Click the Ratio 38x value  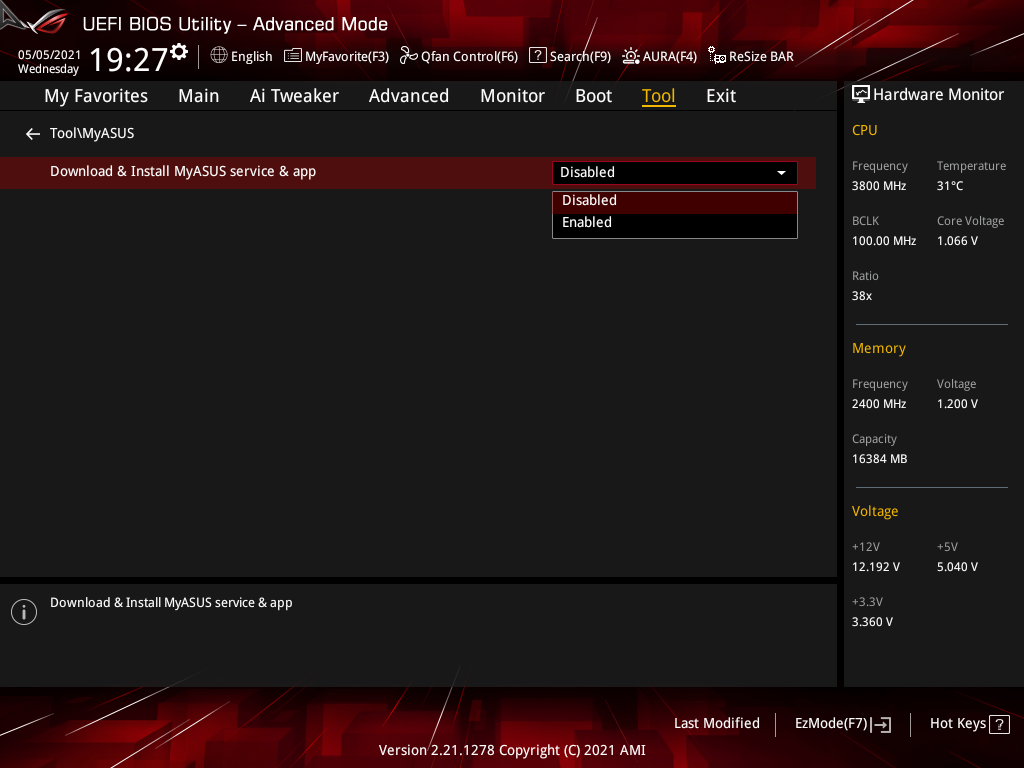tap(861, 296)
